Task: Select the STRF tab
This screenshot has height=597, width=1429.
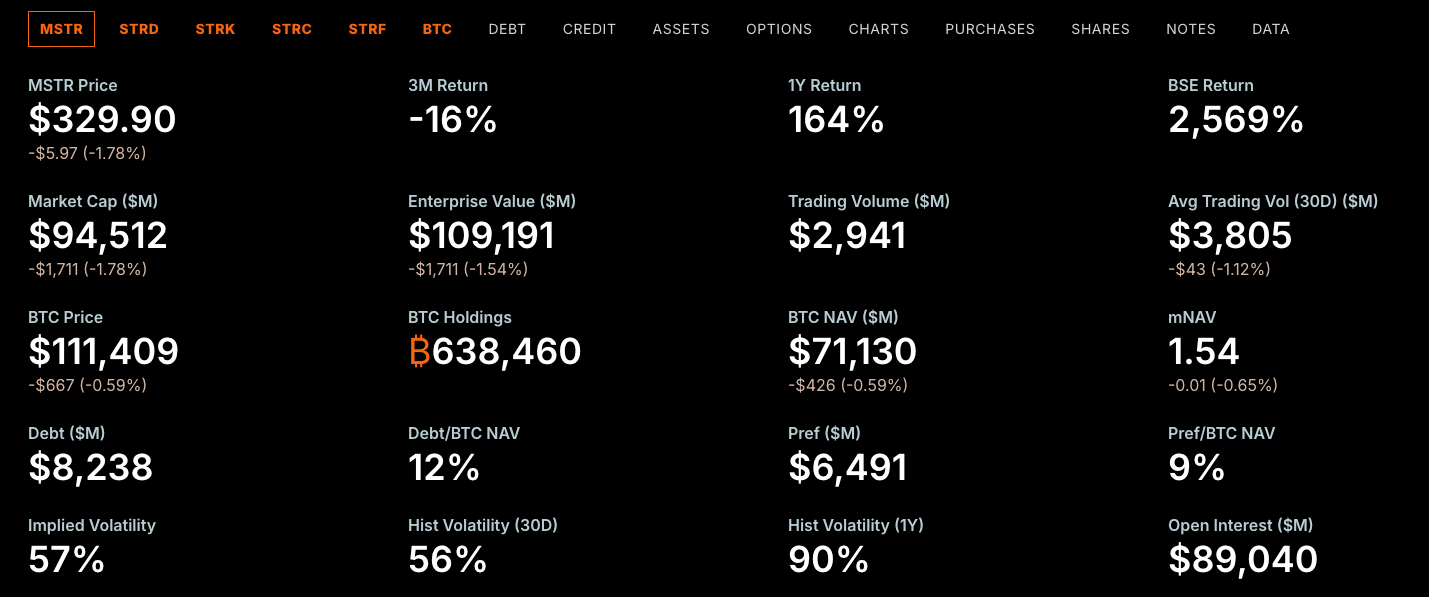Action: pos(367,29)
